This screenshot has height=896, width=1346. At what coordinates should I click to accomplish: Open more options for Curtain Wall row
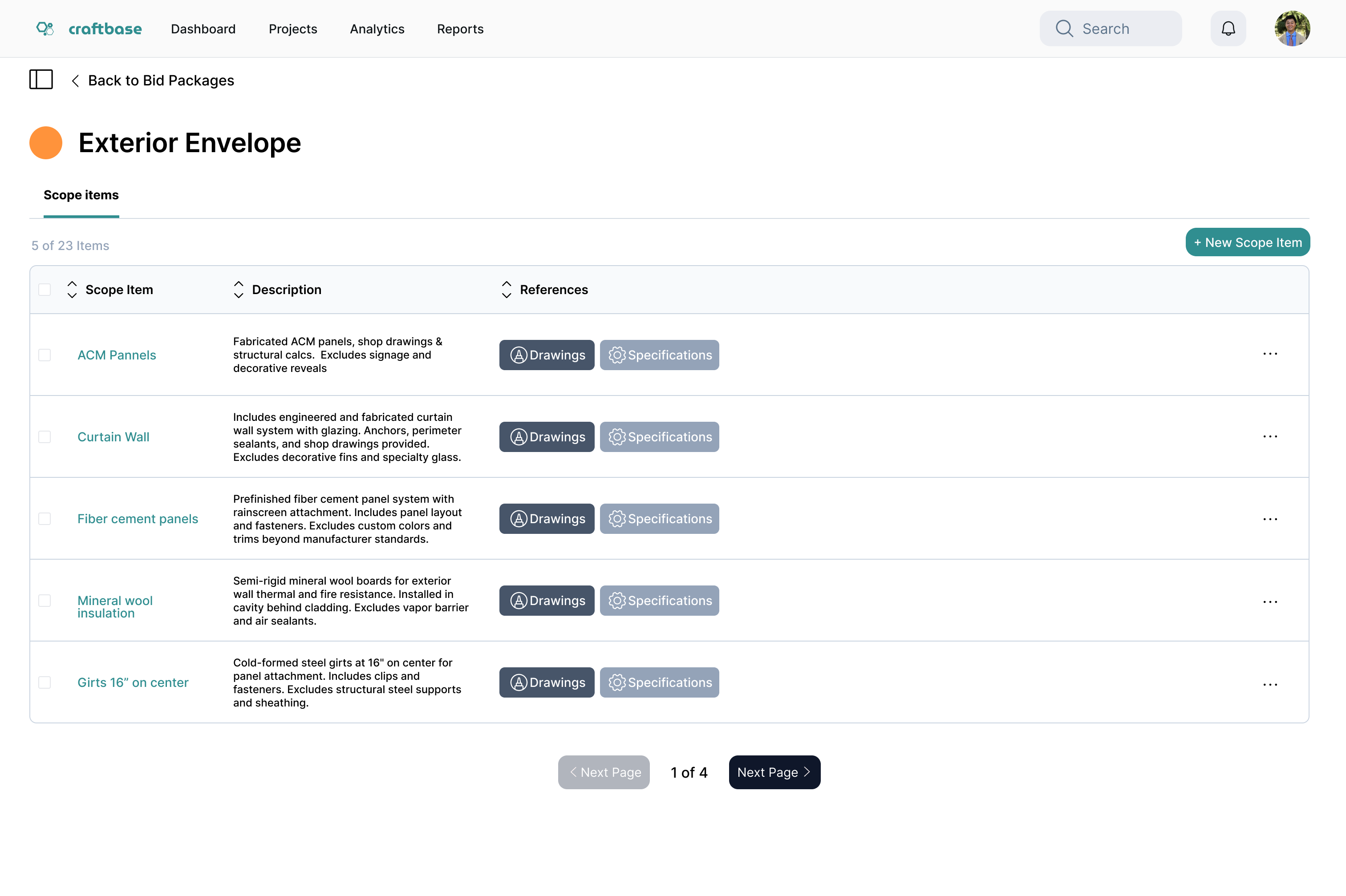pos(1269,436)
